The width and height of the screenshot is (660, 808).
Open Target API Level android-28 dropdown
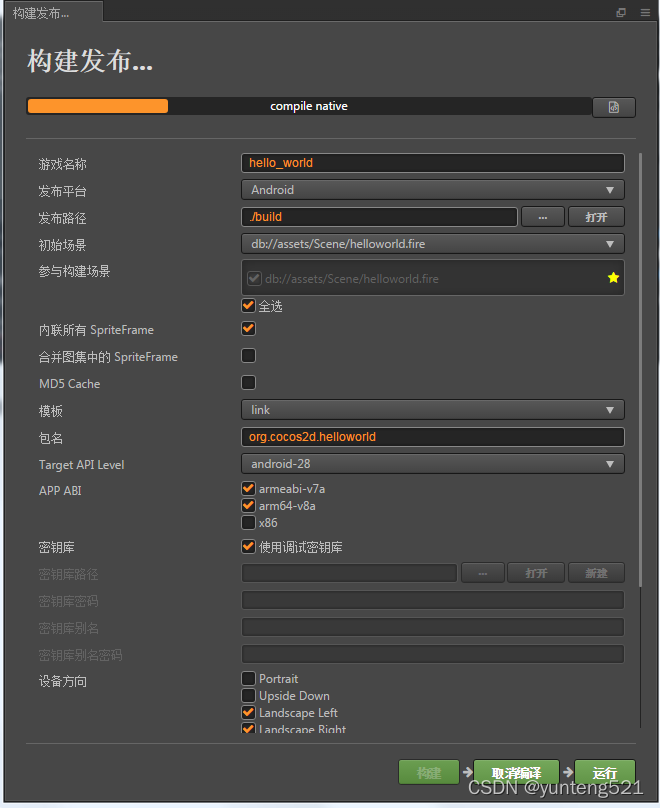[x=433, y=464]
